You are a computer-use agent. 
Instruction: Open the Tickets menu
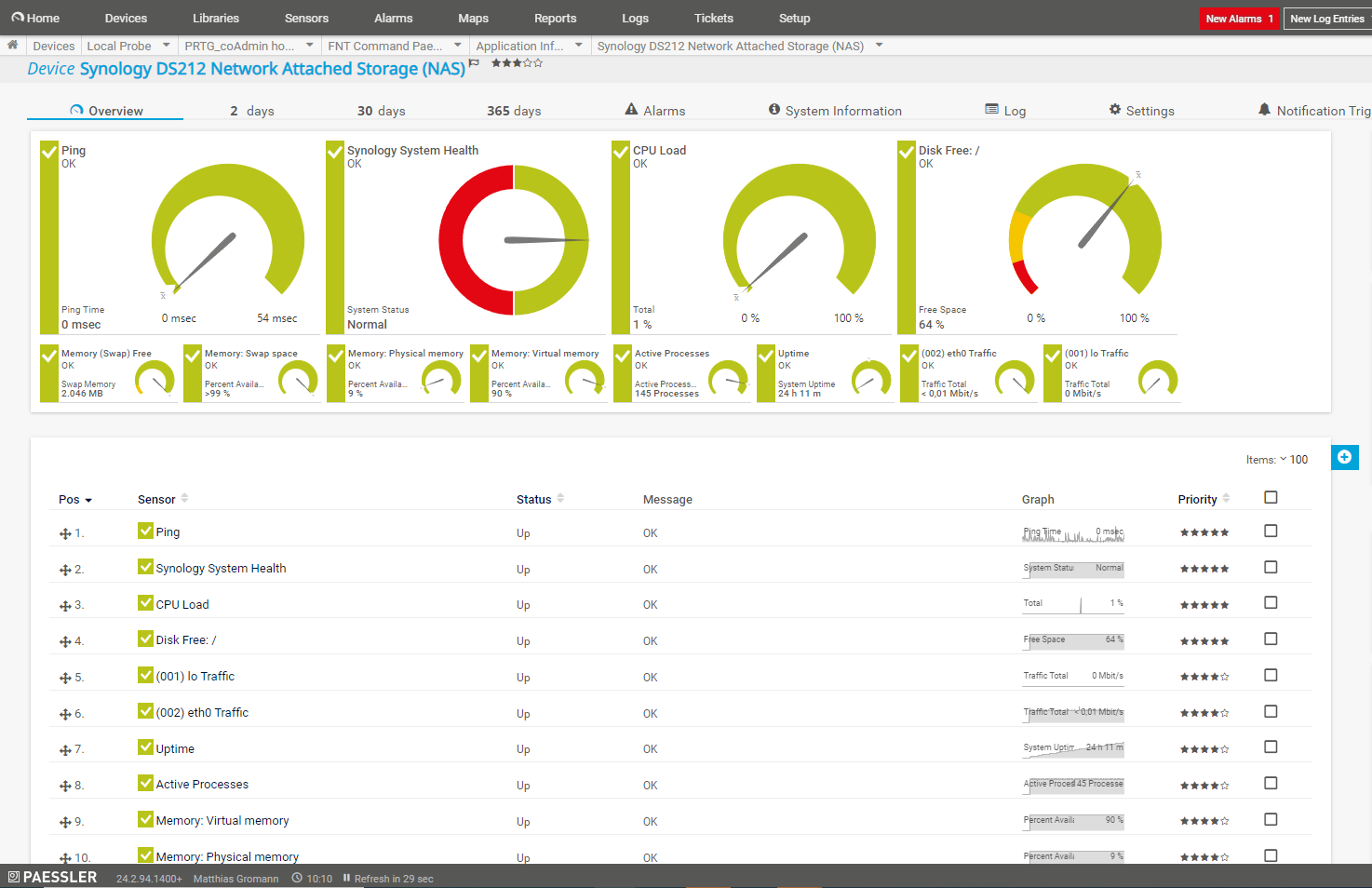click(714, 18)
